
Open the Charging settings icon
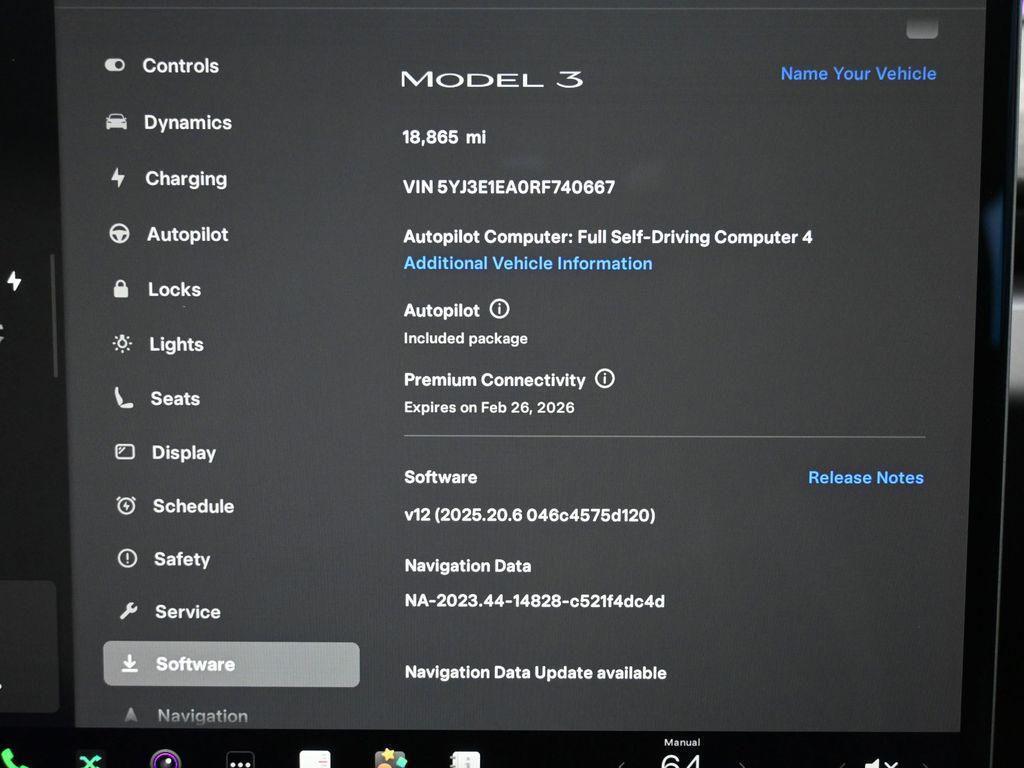120,178
